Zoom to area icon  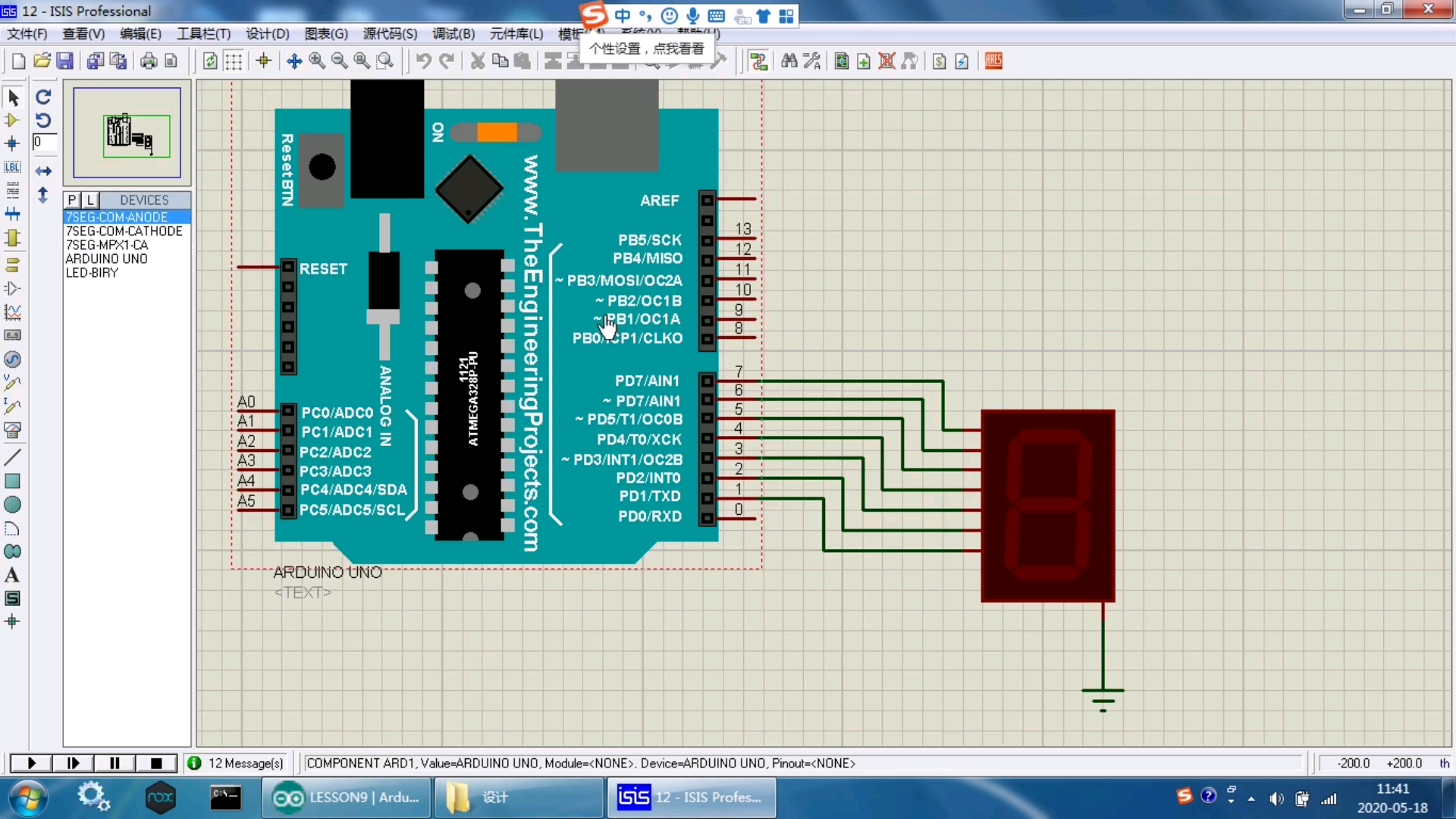point(385,61)
